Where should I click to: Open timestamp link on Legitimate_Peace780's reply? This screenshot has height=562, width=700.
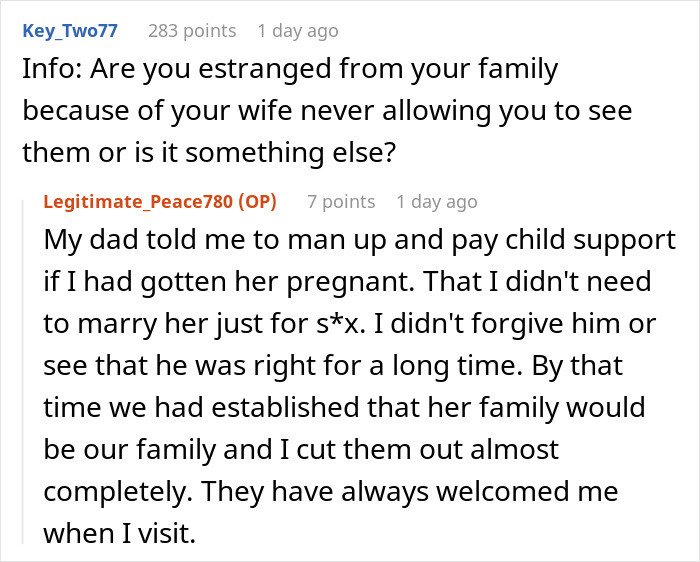[436, 201]
